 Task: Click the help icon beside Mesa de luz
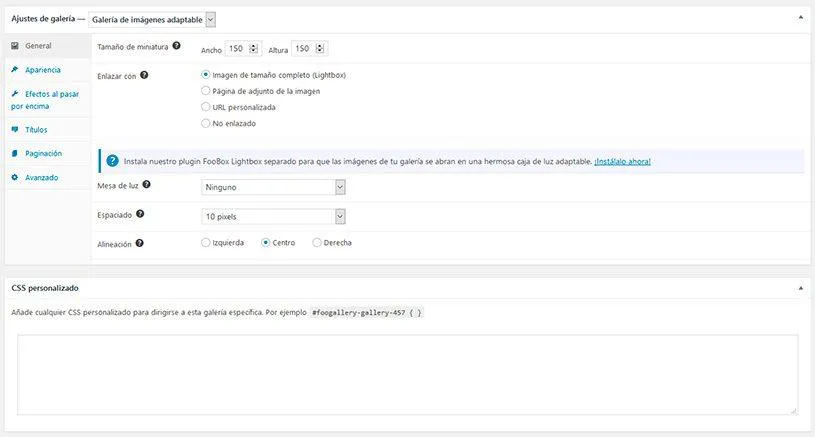[x=147, y=185]
